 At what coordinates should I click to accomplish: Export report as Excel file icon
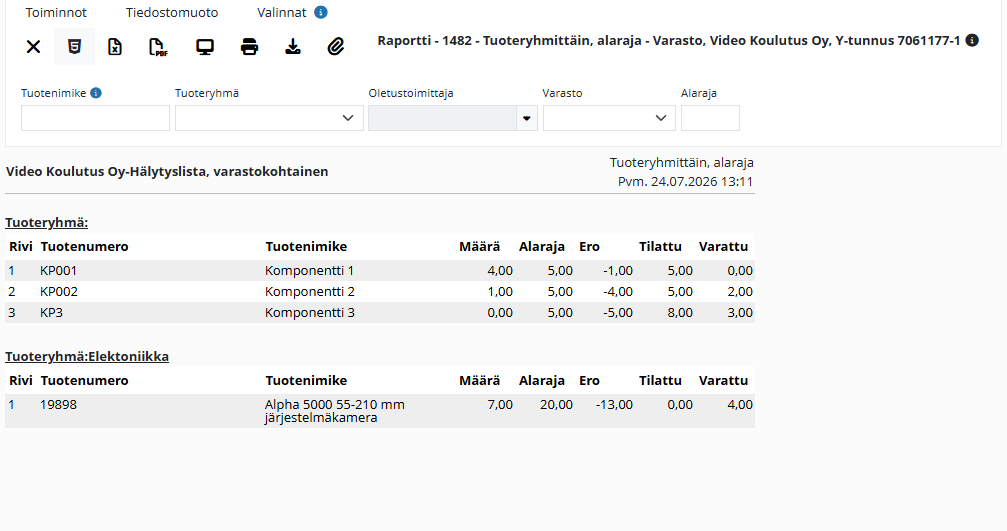point(115,47)
